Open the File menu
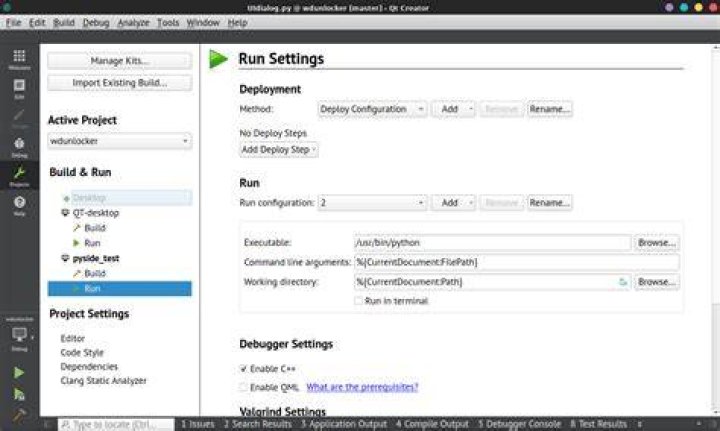The width and height of the screenshot is (720, 431). (x=13, y=22)
